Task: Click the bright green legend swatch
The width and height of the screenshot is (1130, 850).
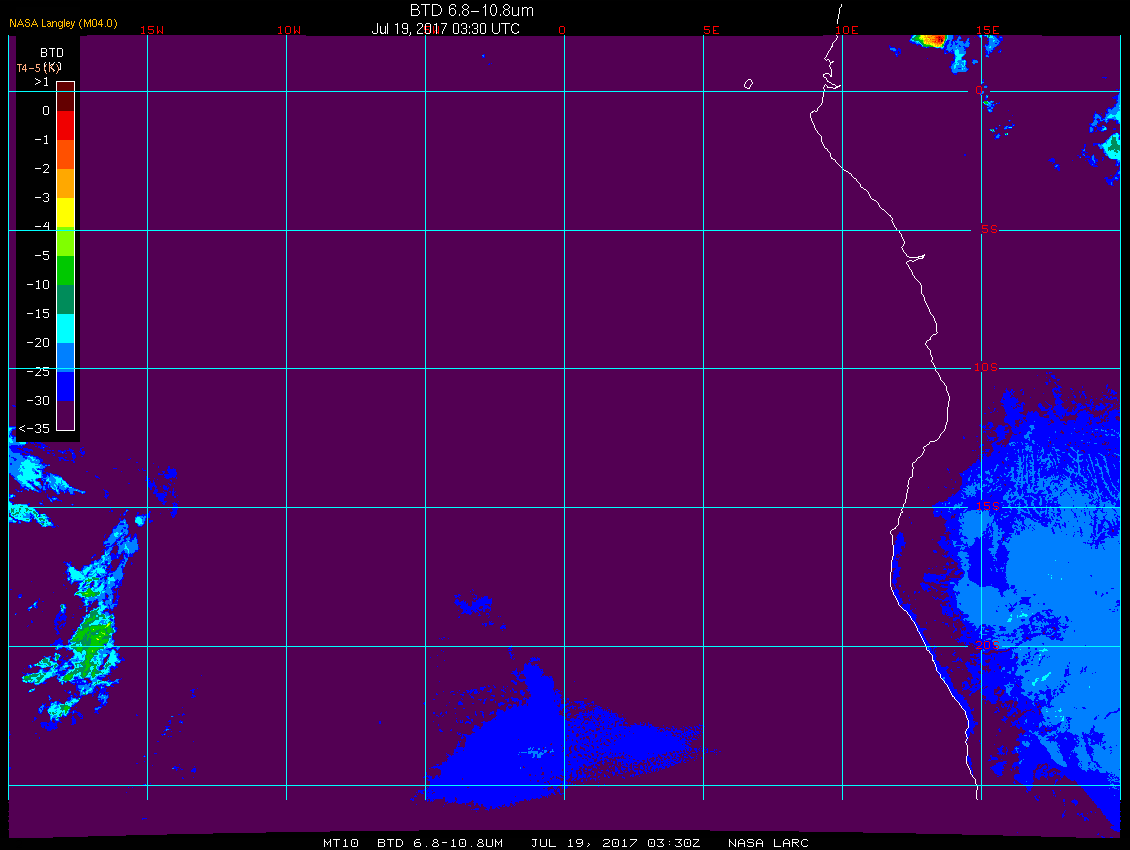Action: coord(66,270)
